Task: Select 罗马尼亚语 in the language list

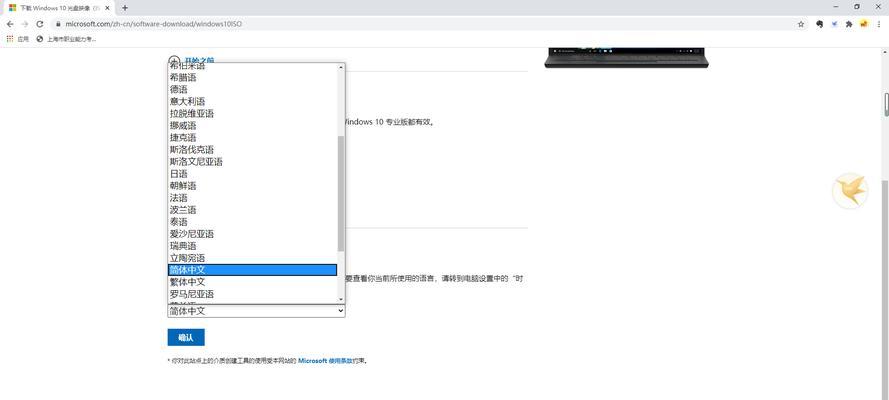Action: (x=252, y=294)
